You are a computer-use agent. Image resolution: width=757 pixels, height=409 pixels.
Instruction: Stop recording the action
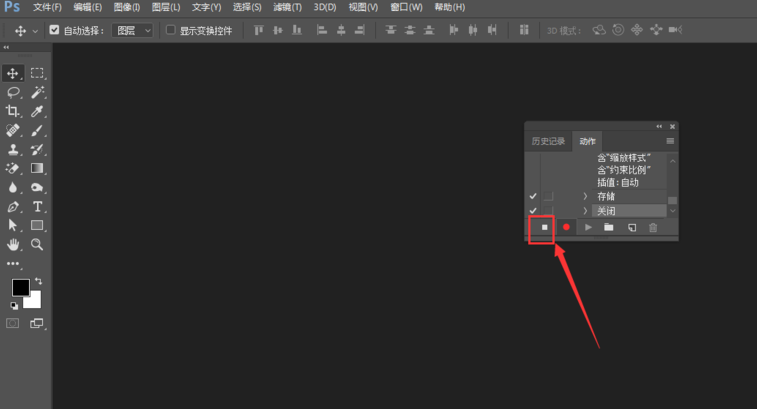545,227
